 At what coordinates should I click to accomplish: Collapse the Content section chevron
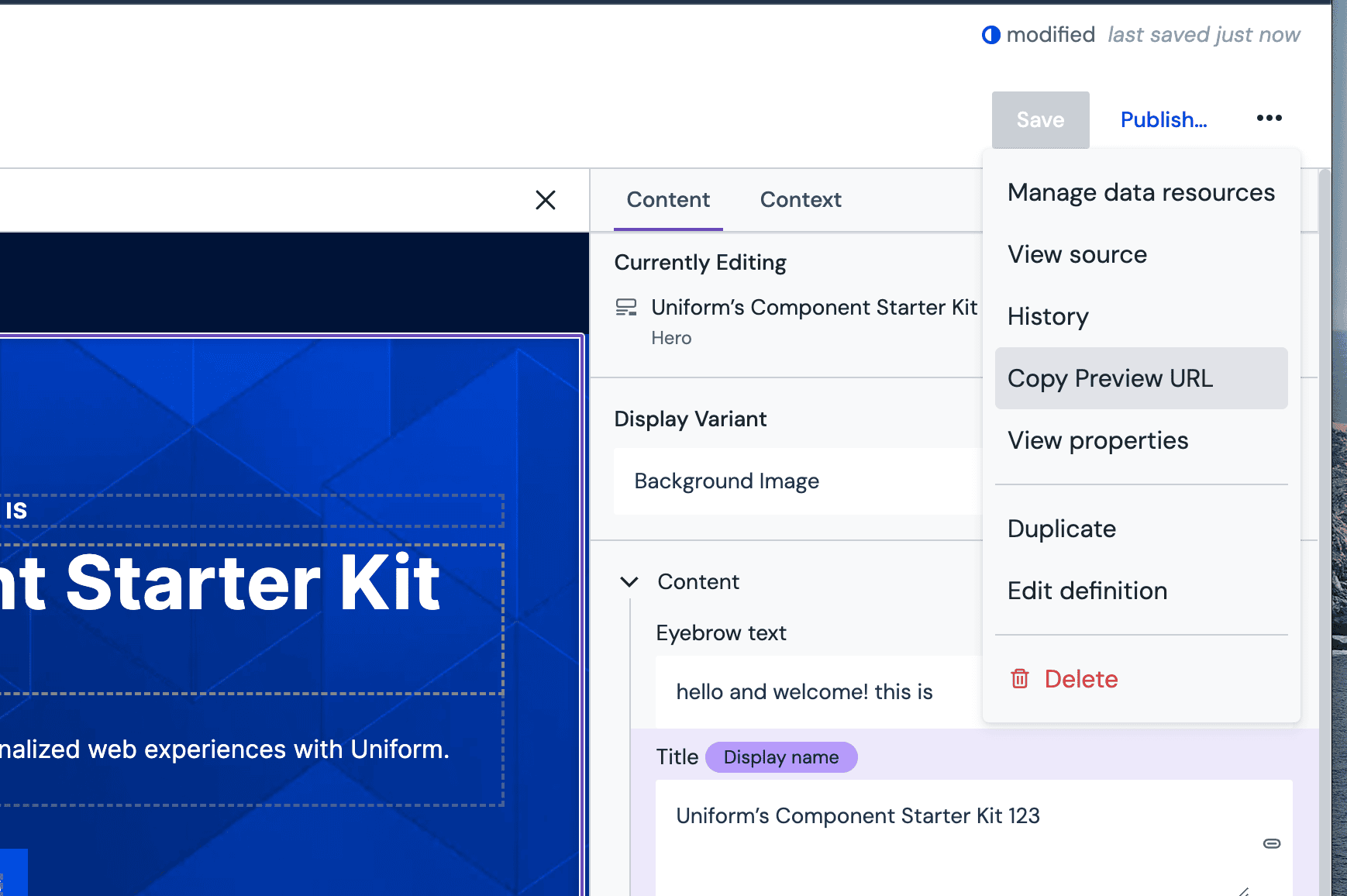(x=629, y=582)
